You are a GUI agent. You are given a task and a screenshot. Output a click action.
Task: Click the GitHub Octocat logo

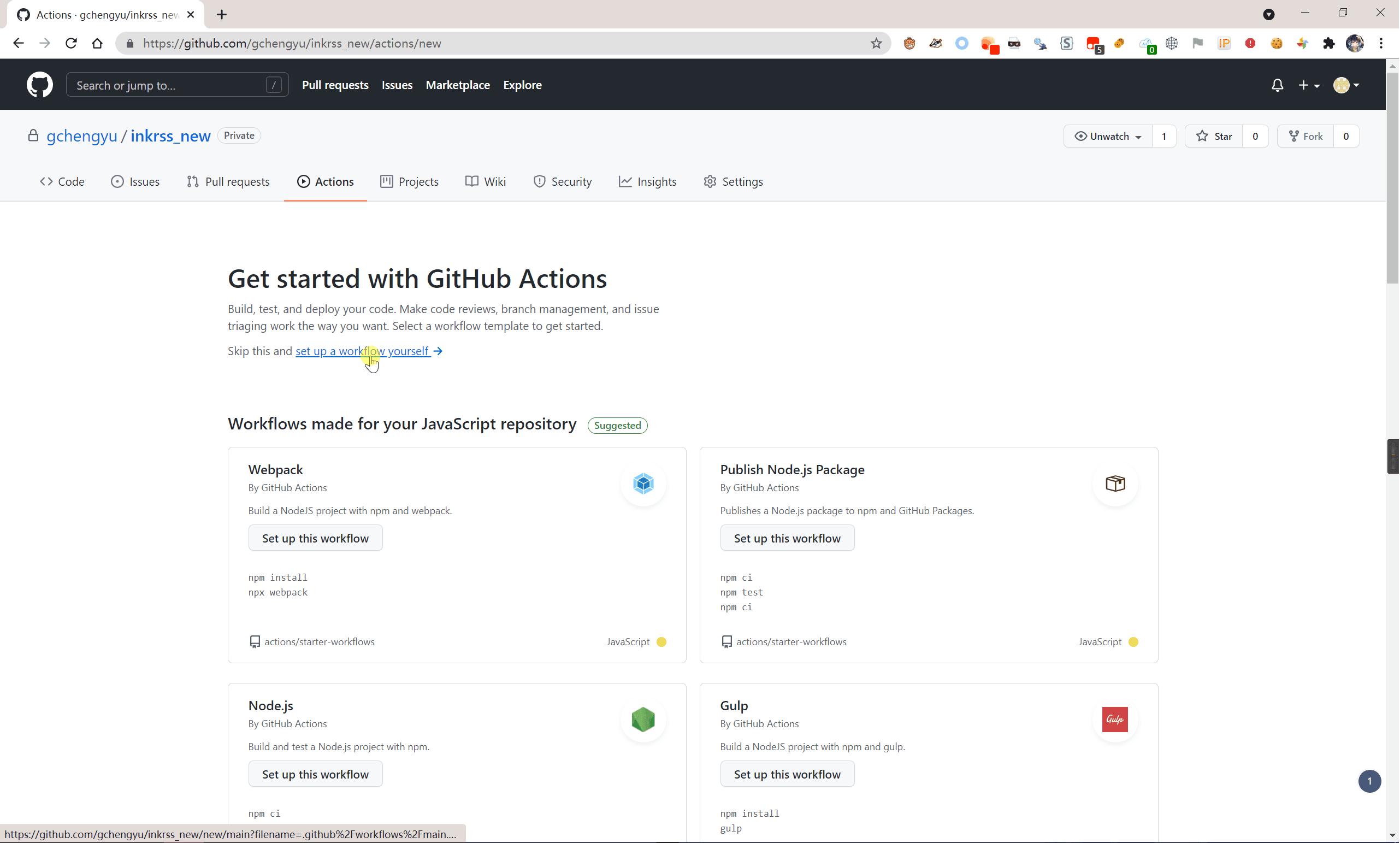tap(40, 85)
